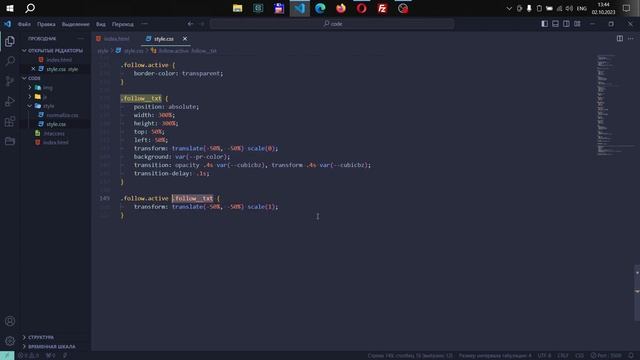Image resolution: width=640 pixels, height=360 pixels.
Task: Open Windows search from taskbar
Action: pyautogui.click(x=30, y=8)
